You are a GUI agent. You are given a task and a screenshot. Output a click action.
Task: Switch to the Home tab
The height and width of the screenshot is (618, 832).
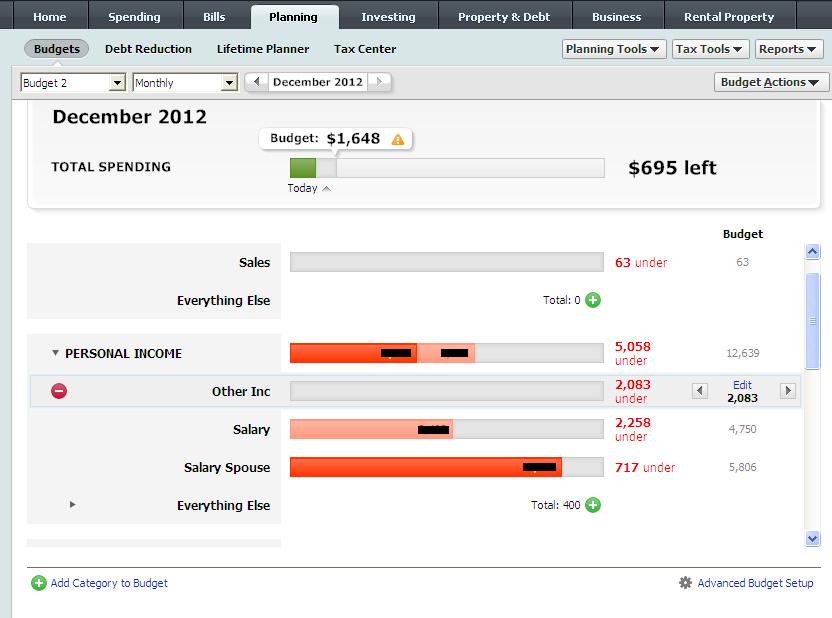click(50, 17)
